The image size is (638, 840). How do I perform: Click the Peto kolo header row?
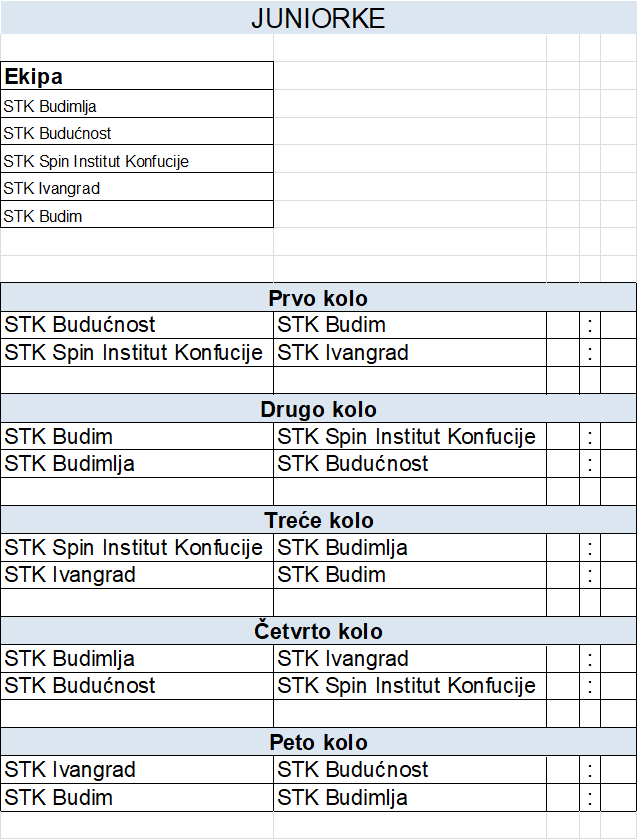[319, 742]
